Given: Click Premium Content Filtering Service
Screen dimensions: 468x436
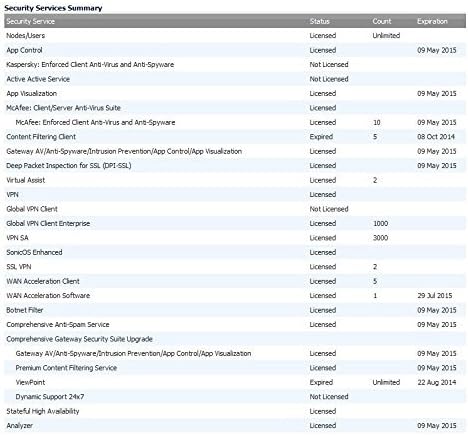Looking at the screenshot, I should point(66,368).
